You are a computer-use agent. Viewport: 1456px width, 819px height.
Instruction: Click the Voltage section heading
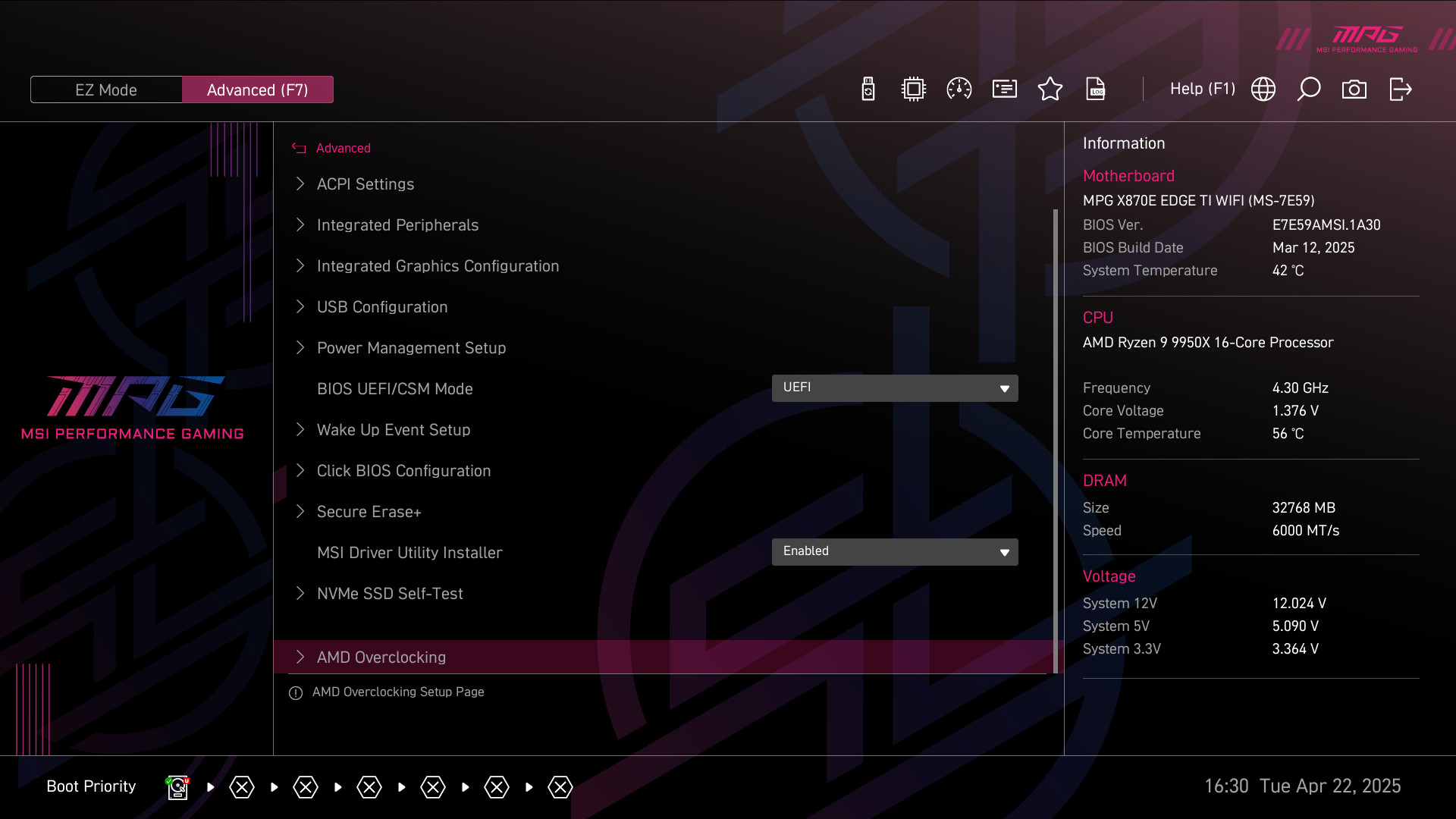(1109, 576)
